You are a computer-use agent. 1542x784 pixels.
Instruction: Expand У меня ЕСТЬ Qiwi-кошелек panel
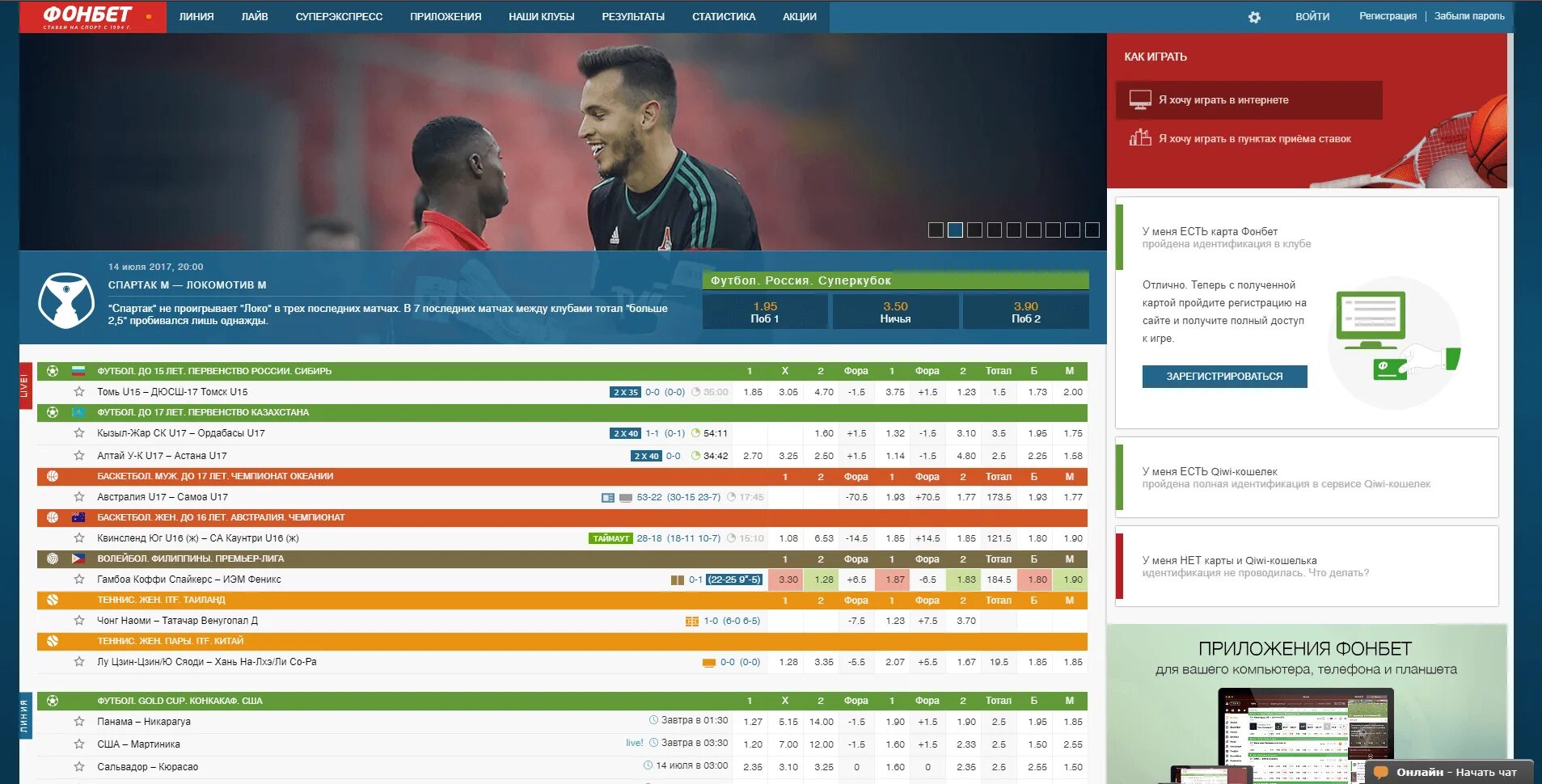click(x=1307, y=477)
